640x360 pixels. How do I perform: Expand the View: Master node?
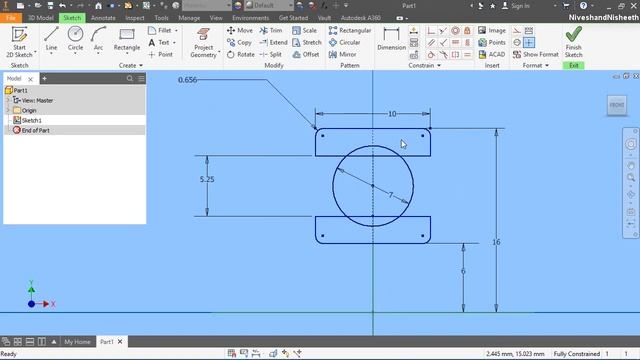tap(7, 100)
